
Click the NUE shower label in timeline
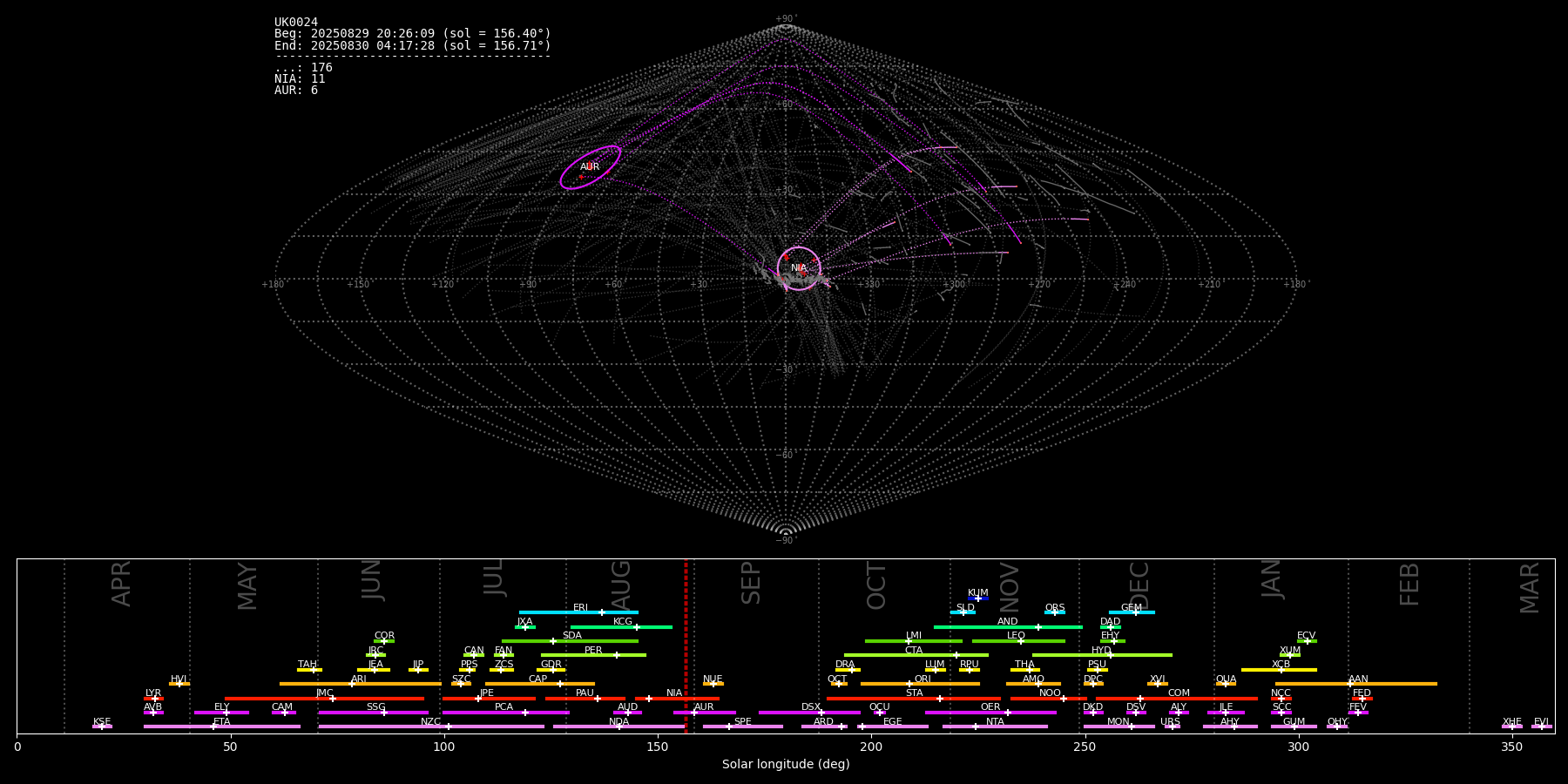713,679
